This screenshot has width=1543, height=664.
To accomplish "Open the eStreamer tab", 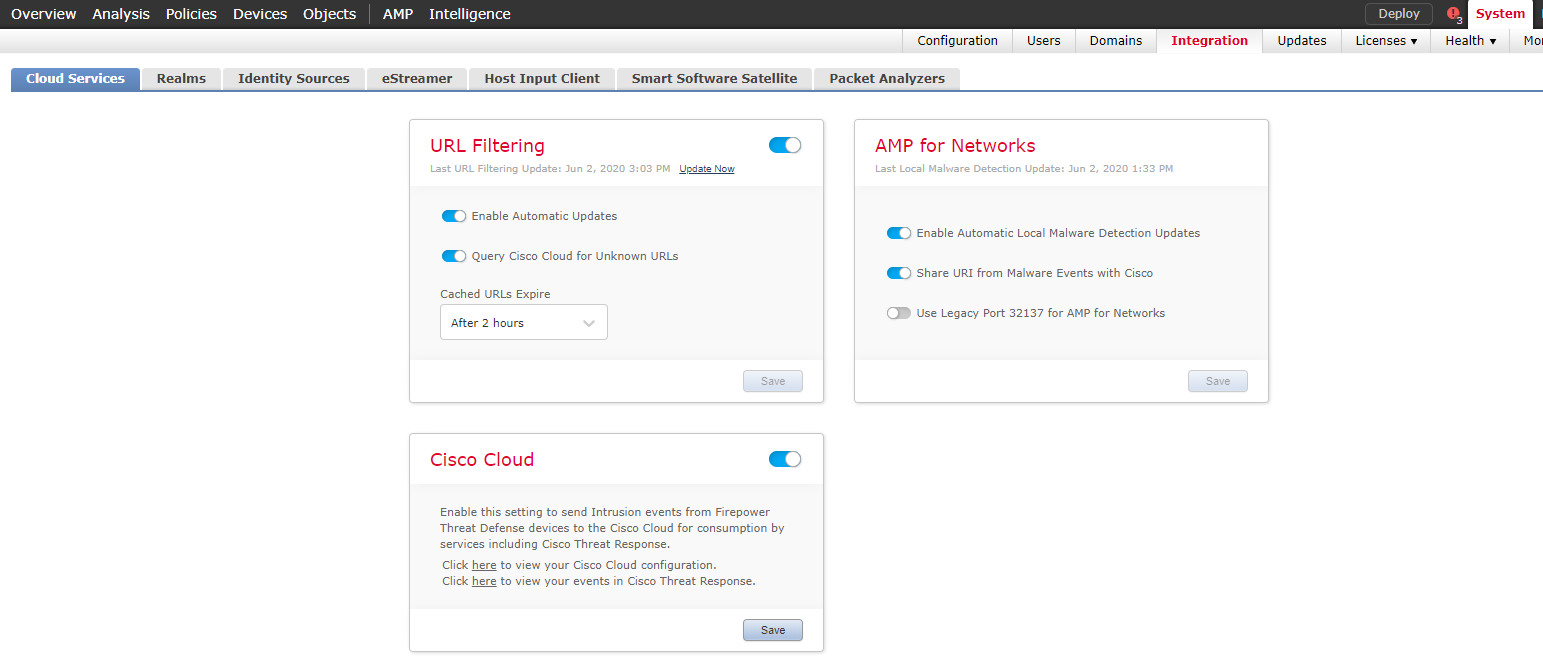I will coord(417,79).
